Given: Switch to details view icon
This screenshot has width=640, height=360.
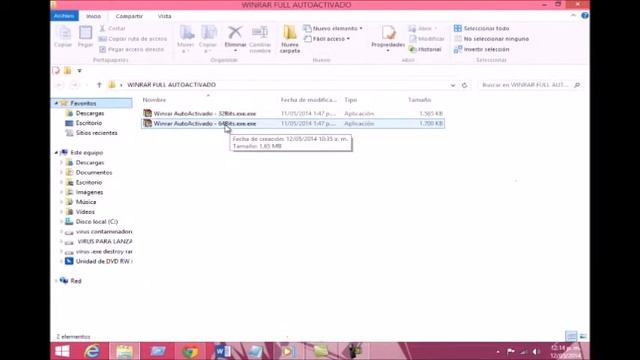Looking at the screenshot, I should point(571,336).
